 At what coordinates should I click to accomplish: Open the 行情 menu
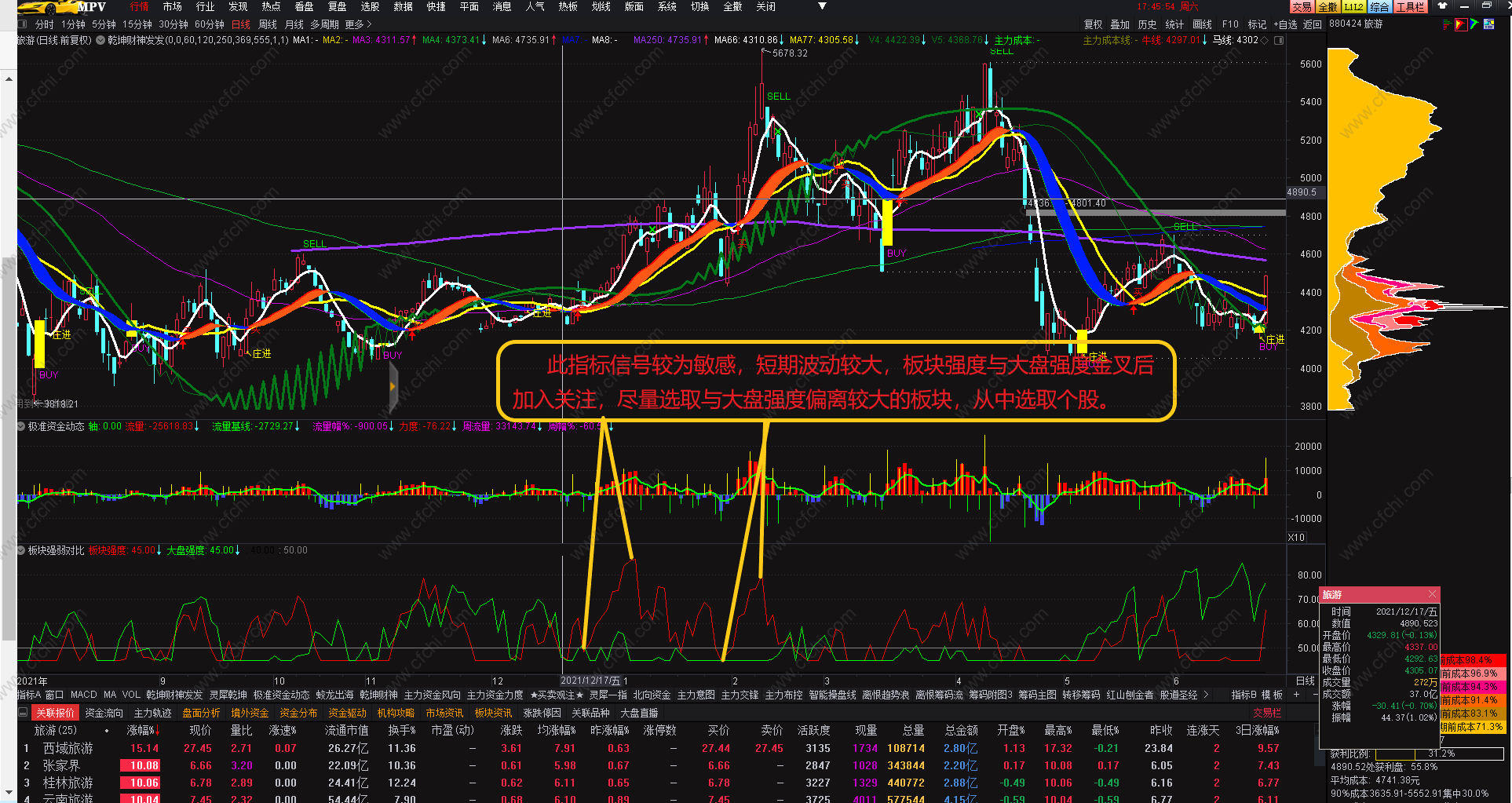coord(140,7)
